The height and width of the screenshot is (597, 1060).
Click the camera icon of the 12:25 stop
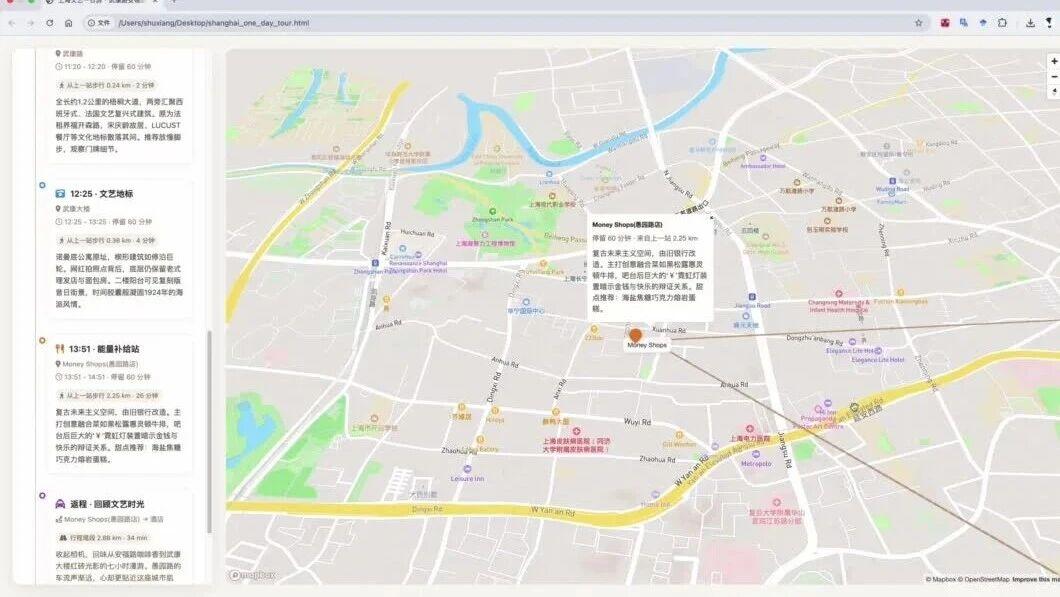click(x=60, y=194)
